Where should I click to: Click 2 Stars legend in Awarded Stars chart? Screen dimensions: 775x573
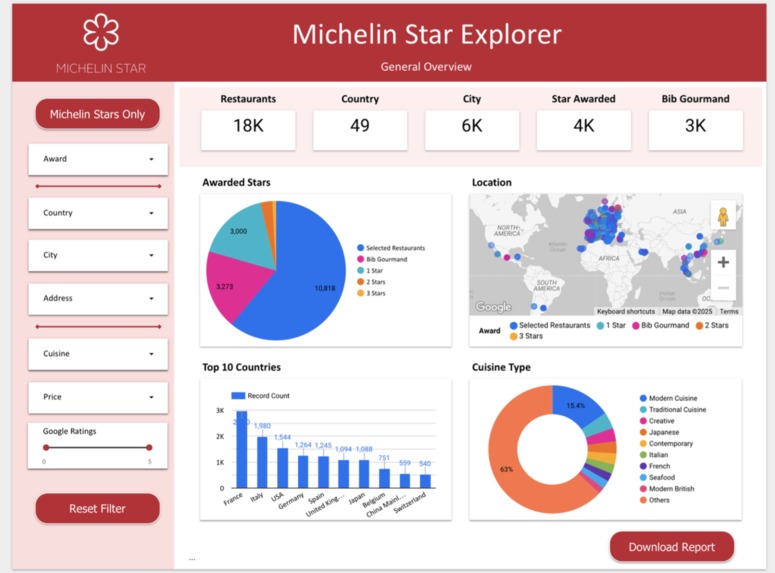tap(371, 282)
